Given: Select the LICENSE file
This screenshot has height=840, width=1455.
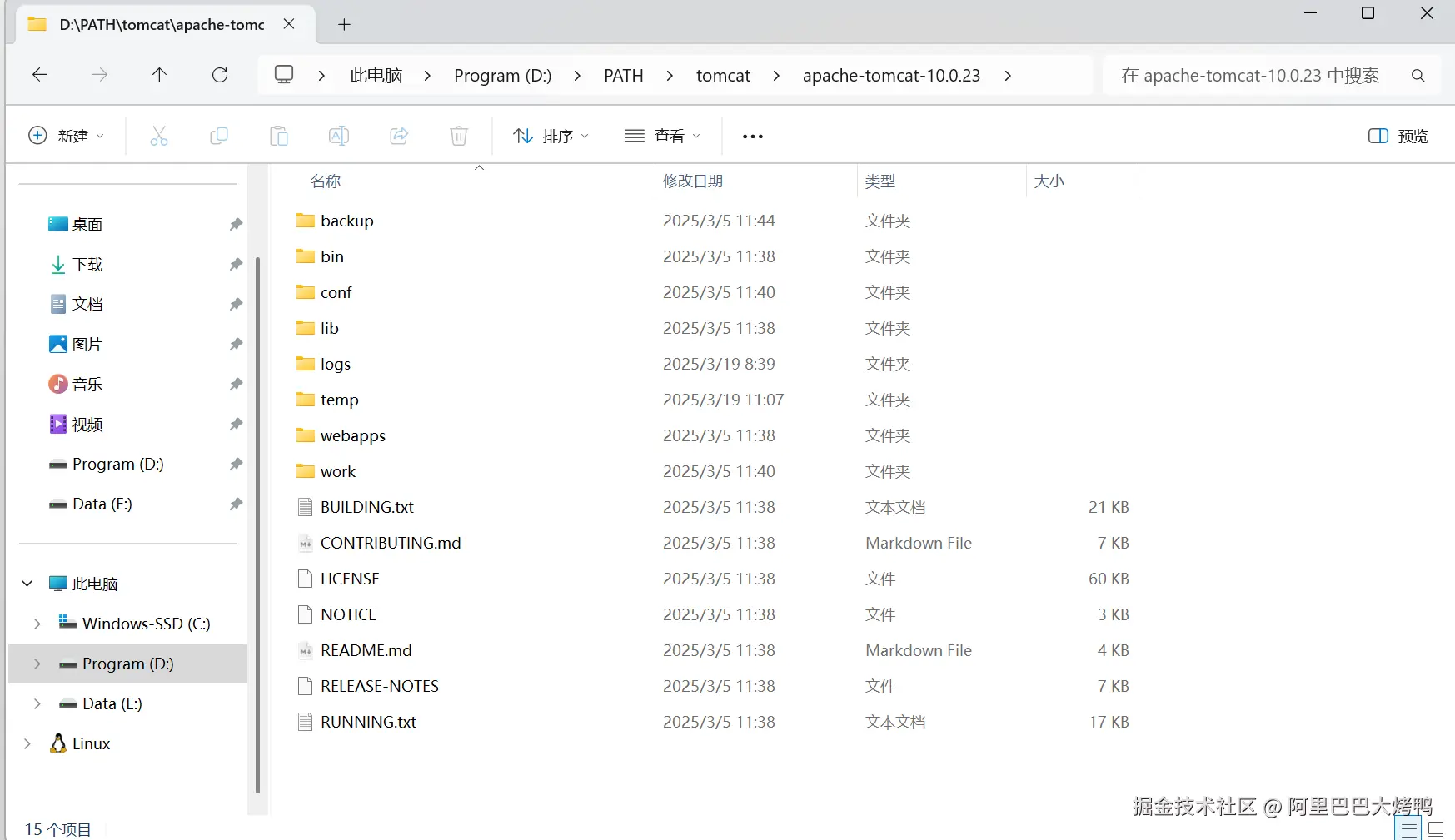Looking at the screenshot, I should coord(716,579).
